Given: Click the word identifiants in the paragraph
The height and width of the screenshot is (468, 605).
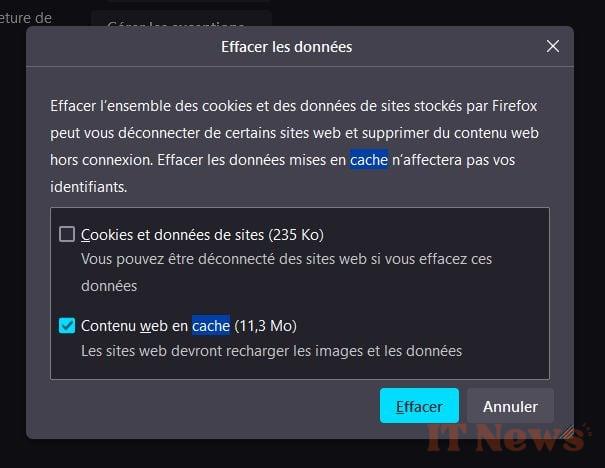Looking at the screenshot, I should [x=88, y=187].
